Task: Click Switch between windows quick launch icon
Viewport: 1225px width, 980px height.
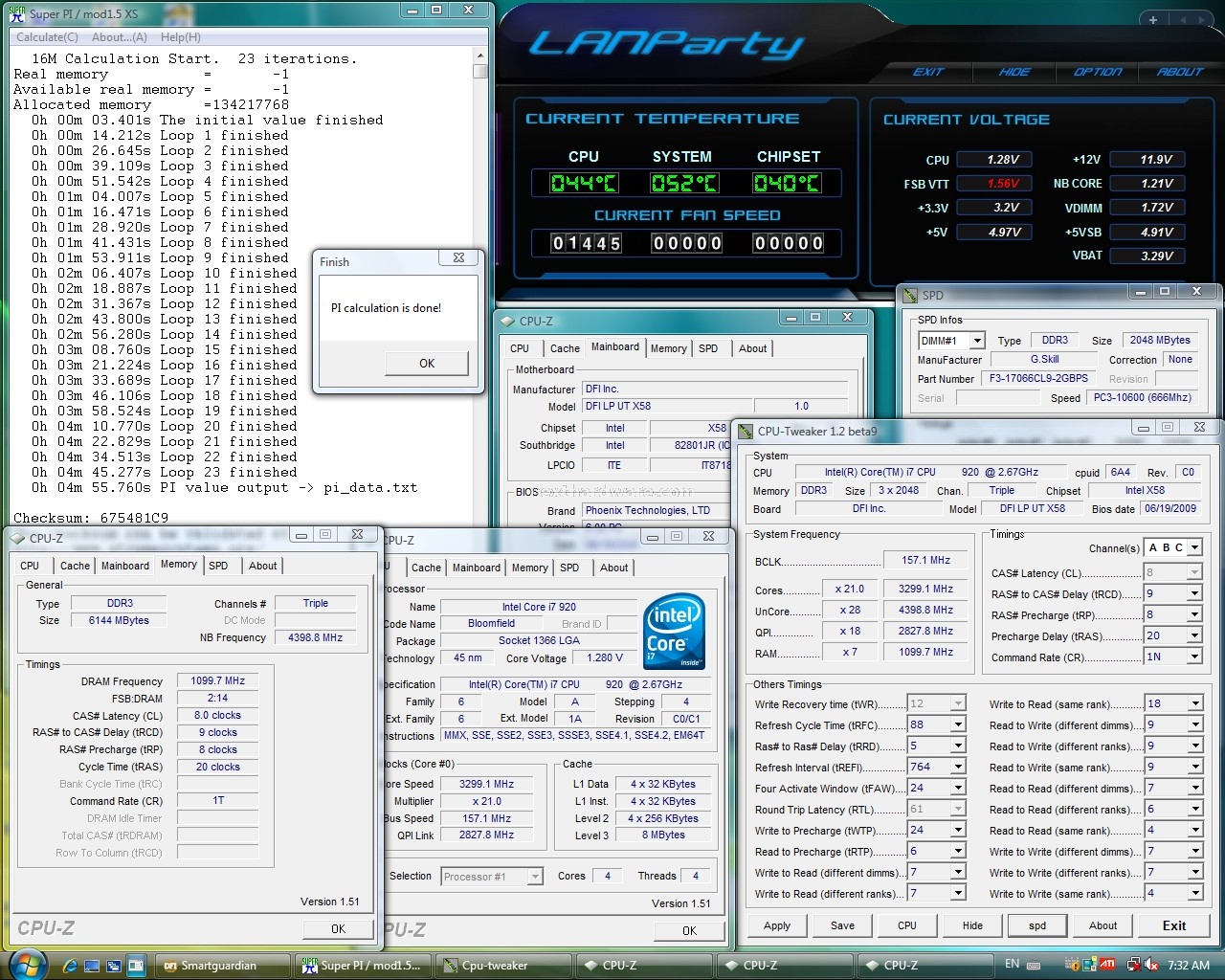Action: click(115, 966)
